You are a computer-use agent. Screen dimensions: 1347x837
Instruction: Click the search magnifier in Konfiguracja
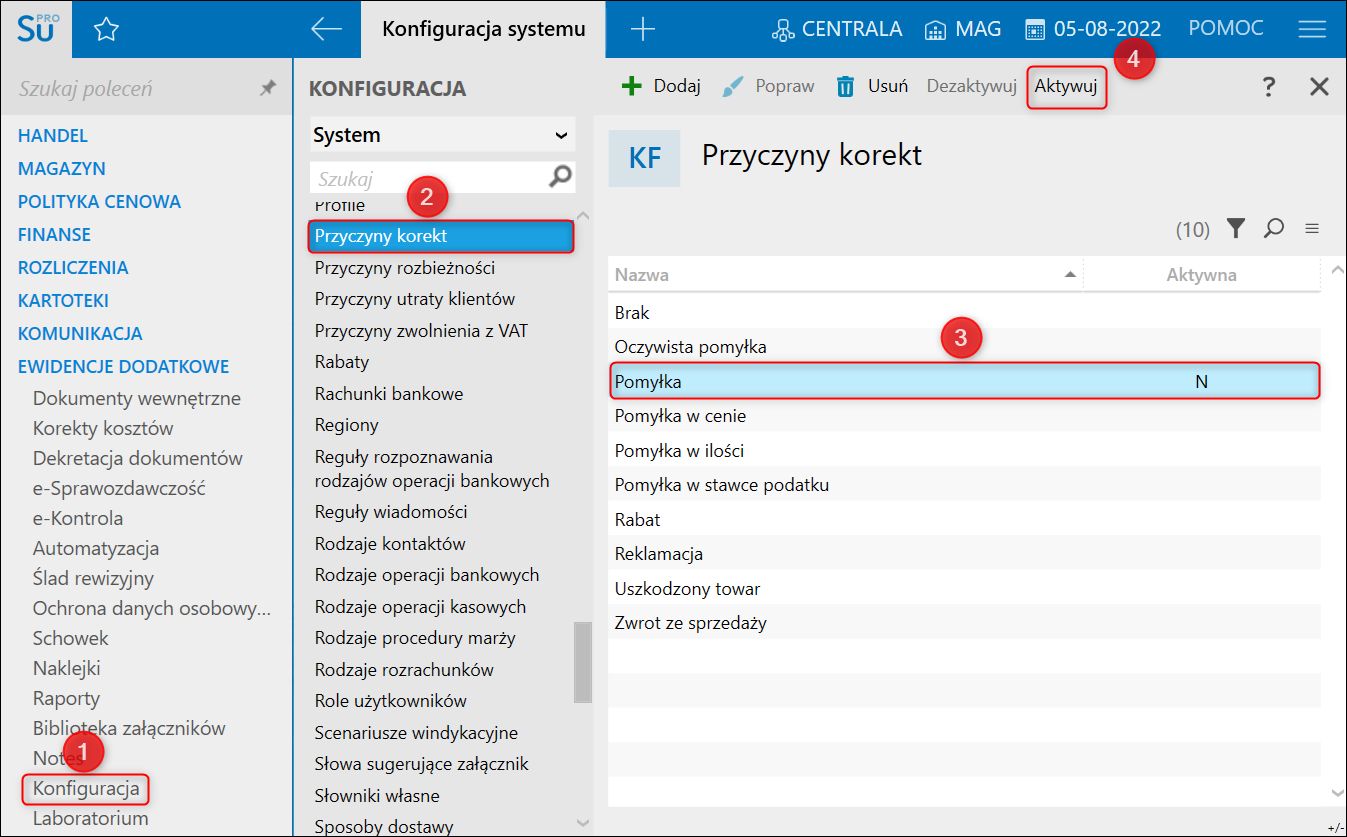(561, 177)
